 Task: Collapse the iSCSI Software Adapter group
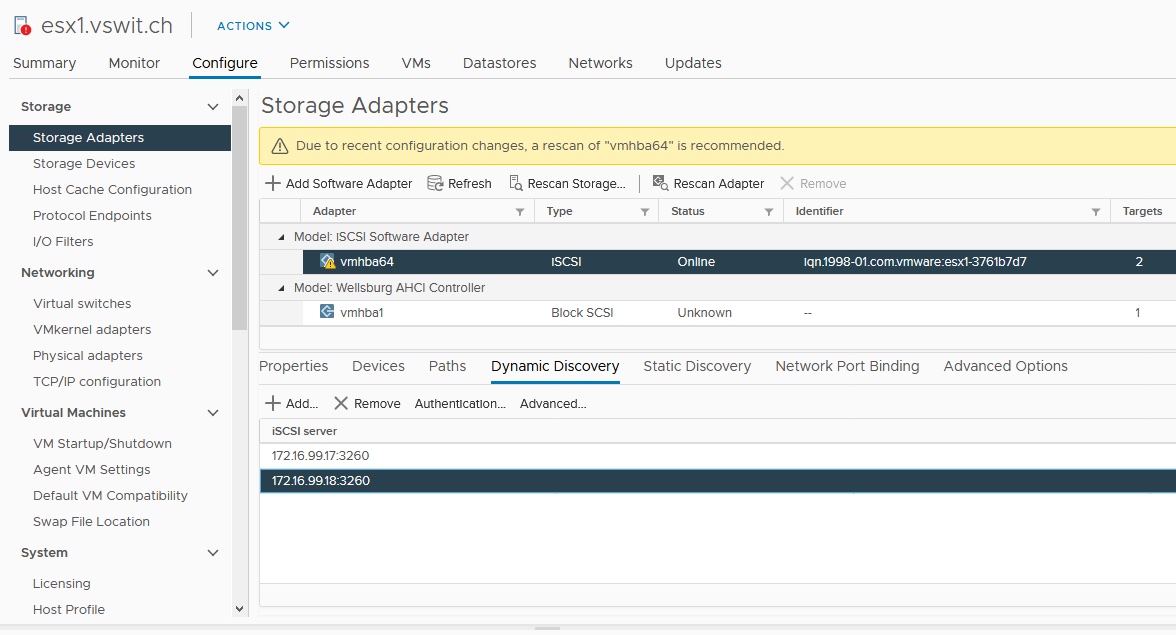[x=279, y=237]
